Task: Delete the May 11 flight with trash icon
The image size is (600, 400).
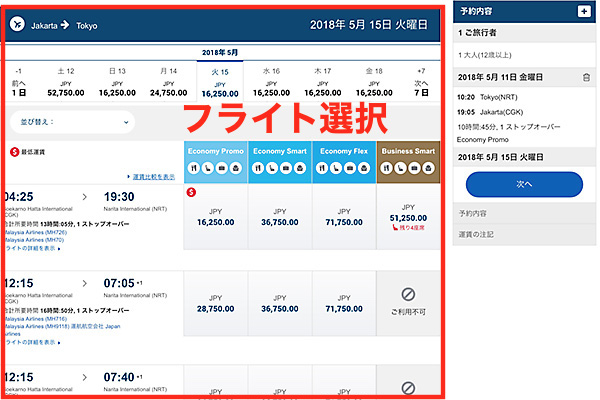Action: (586, 78)
